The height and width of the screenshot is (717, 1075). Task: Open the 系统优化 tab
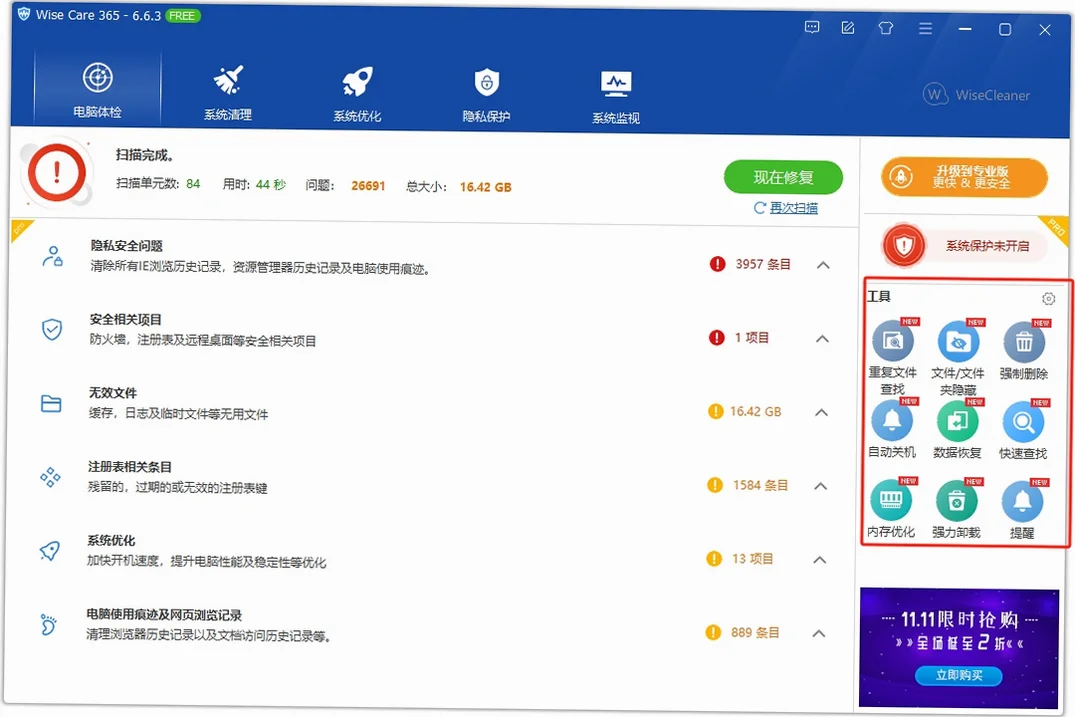click(357, 94)
